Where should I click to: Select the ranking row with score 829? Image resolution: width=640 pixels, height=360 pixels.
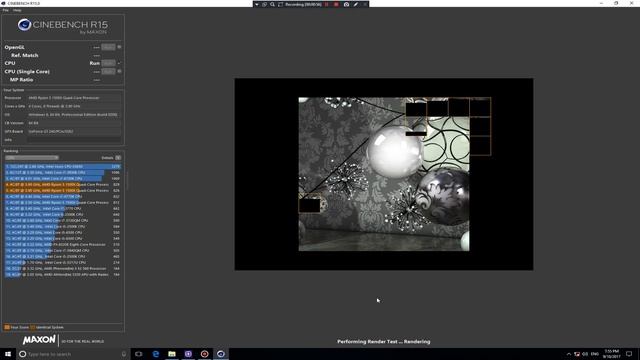pos(63,184)
